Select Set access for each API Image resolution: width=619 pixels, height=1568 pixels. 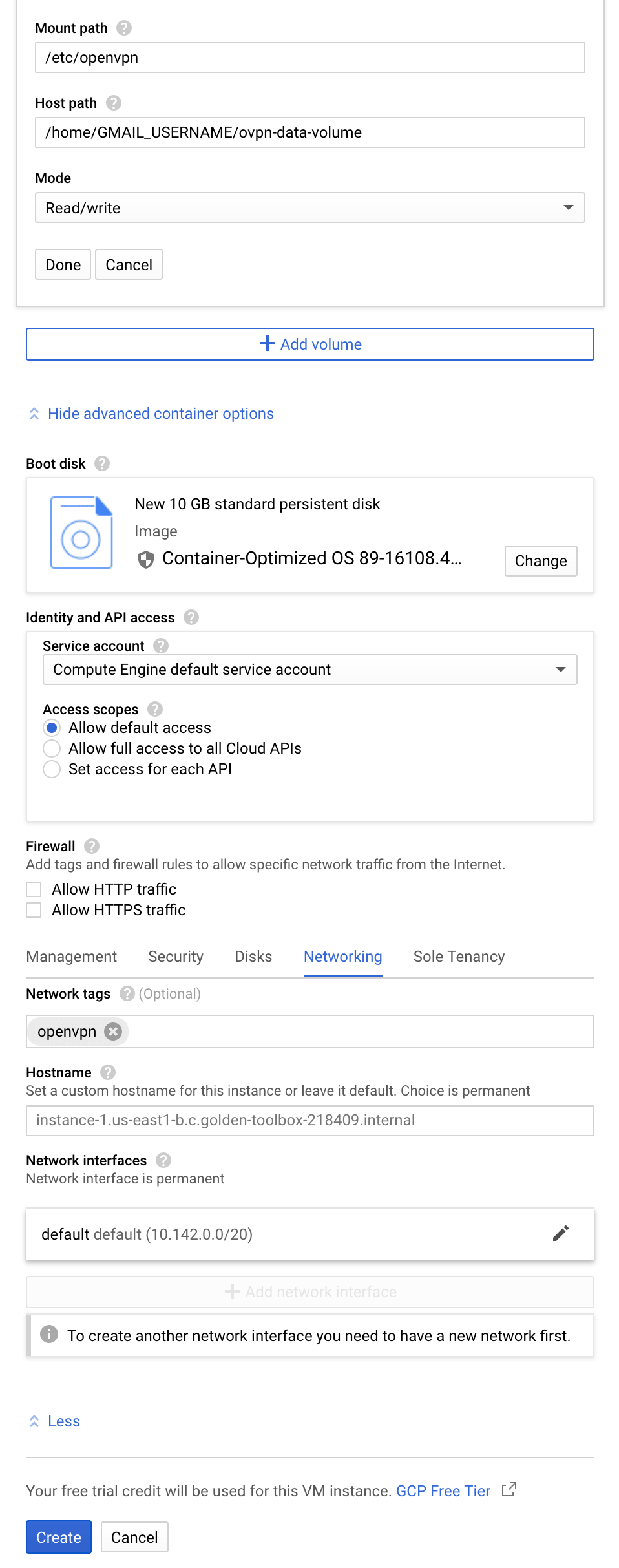coord(52,769)
